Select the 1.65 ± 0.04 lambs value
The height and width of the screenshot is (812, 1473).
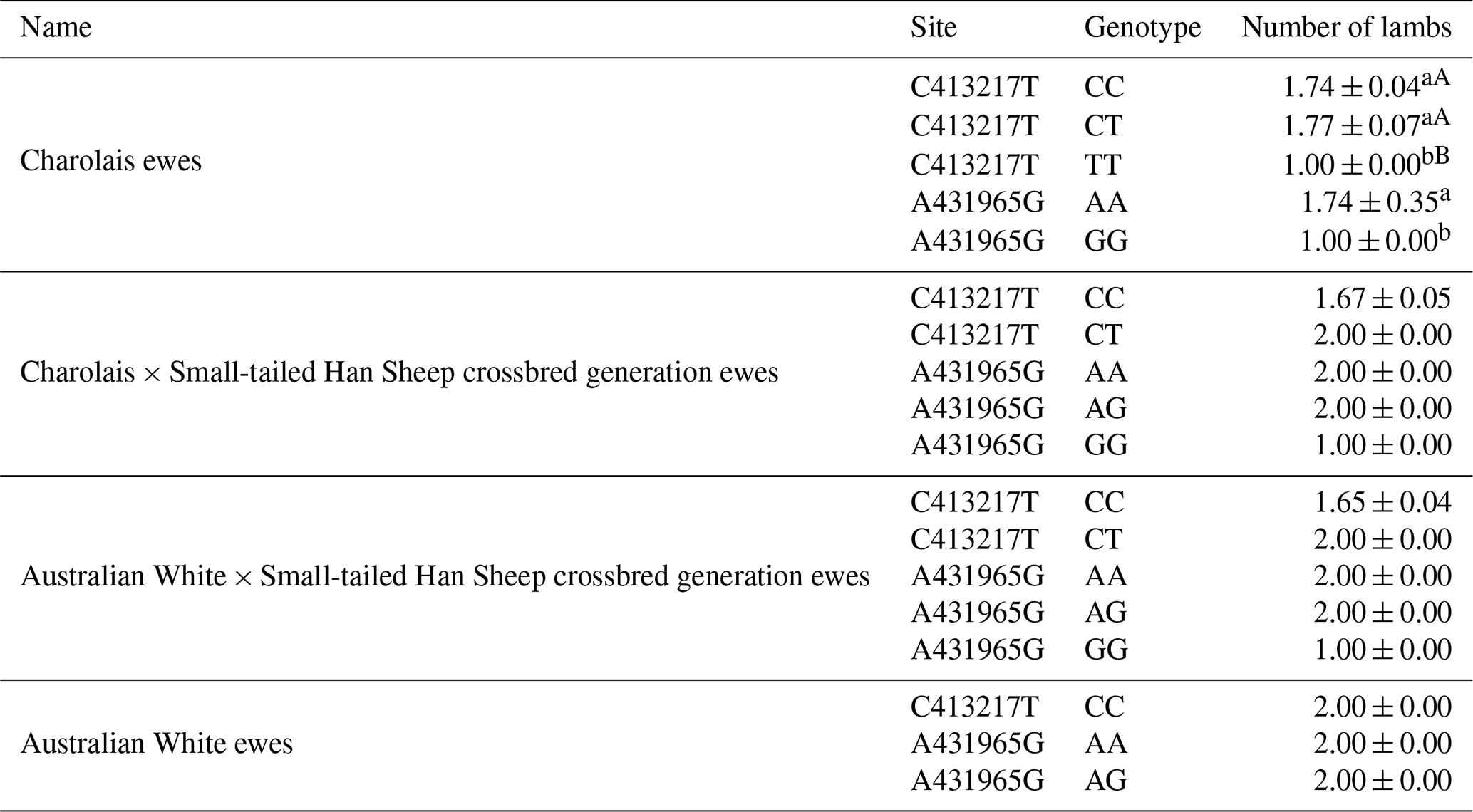tap(1382, 502)
